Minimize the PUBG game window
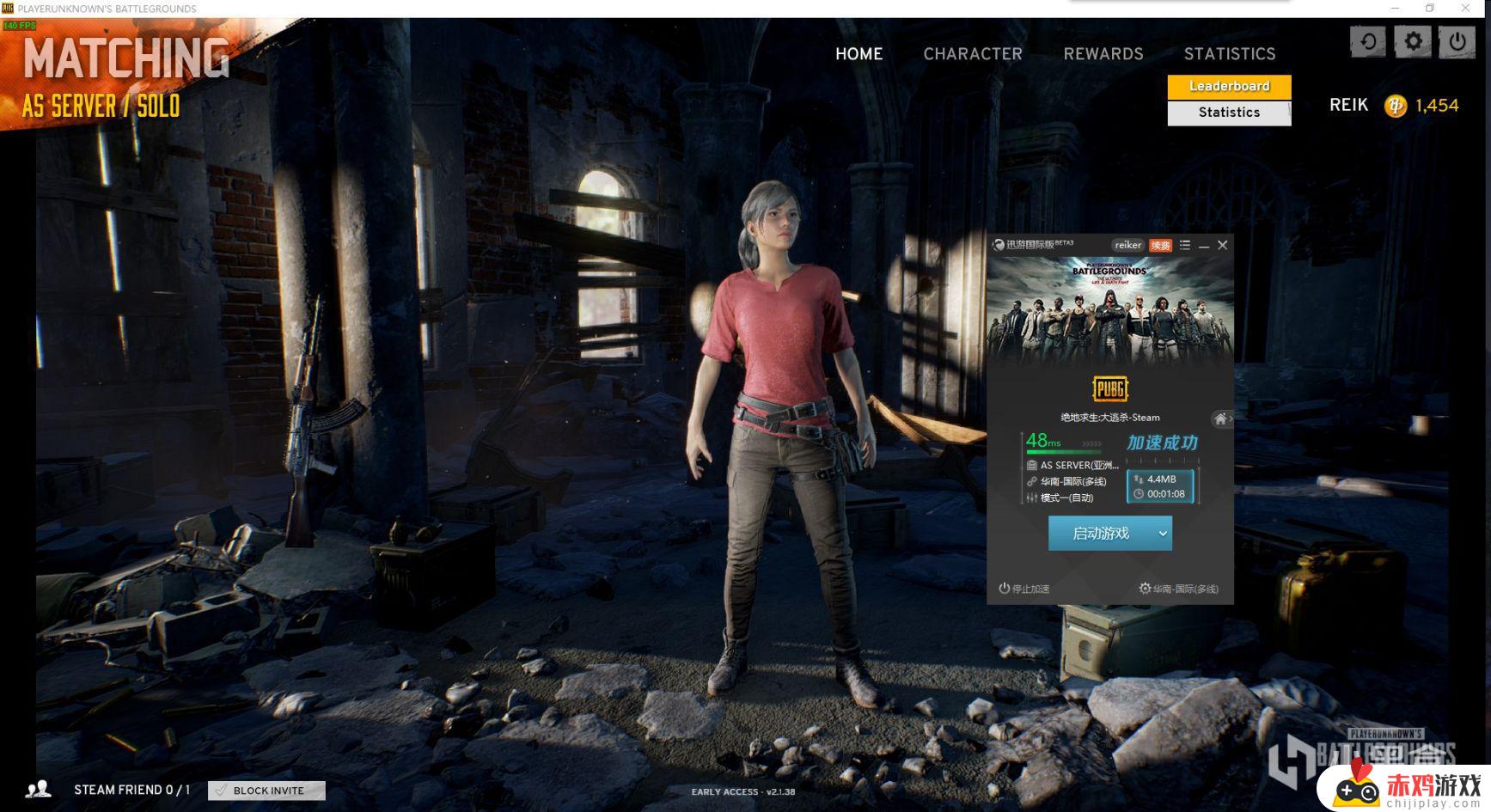 point(1395,8)
